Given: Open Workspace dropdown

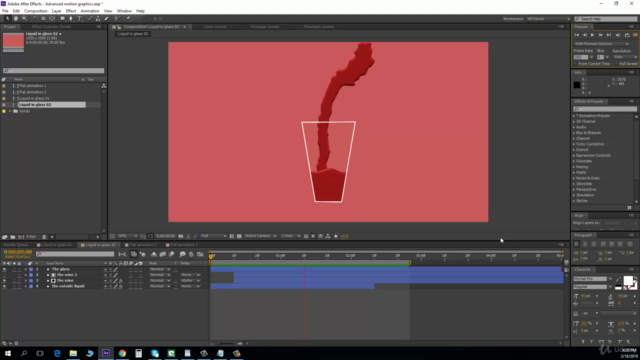Looking at the screenshot, I should 548,19.
